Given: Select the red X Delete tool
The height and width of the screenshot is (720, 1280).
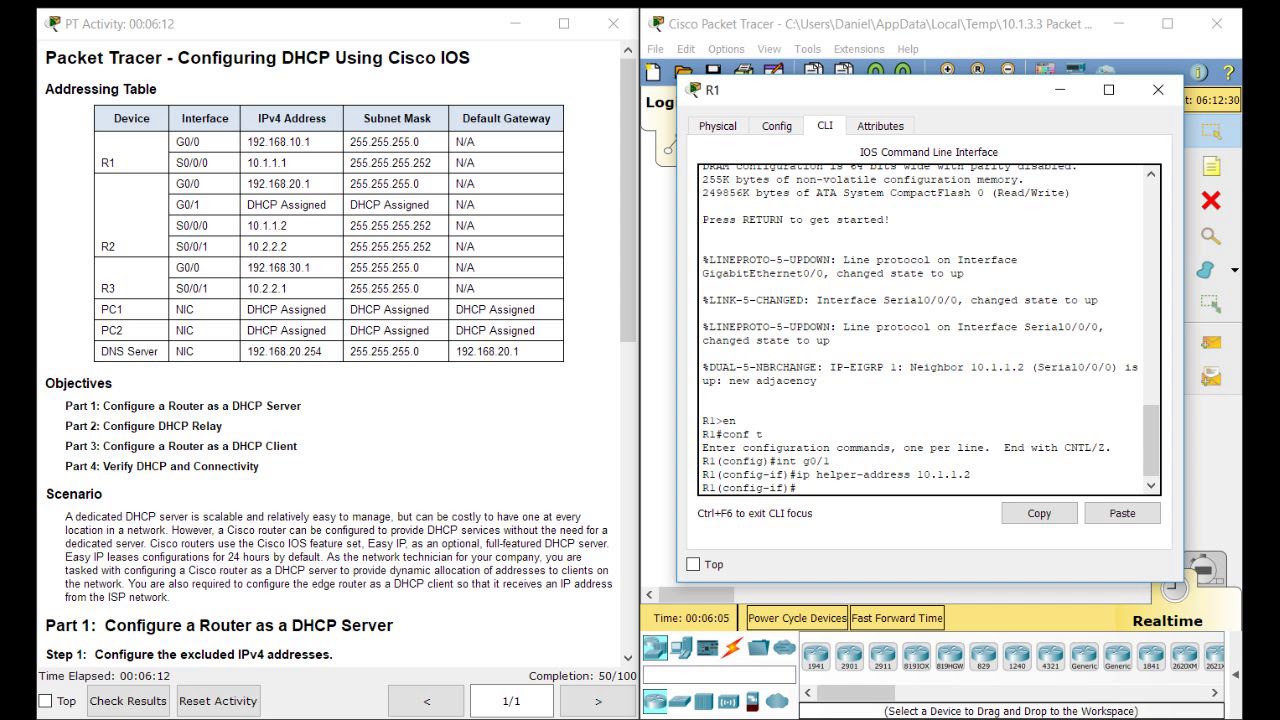Looking at the screenshot, I should (1211, 201).
